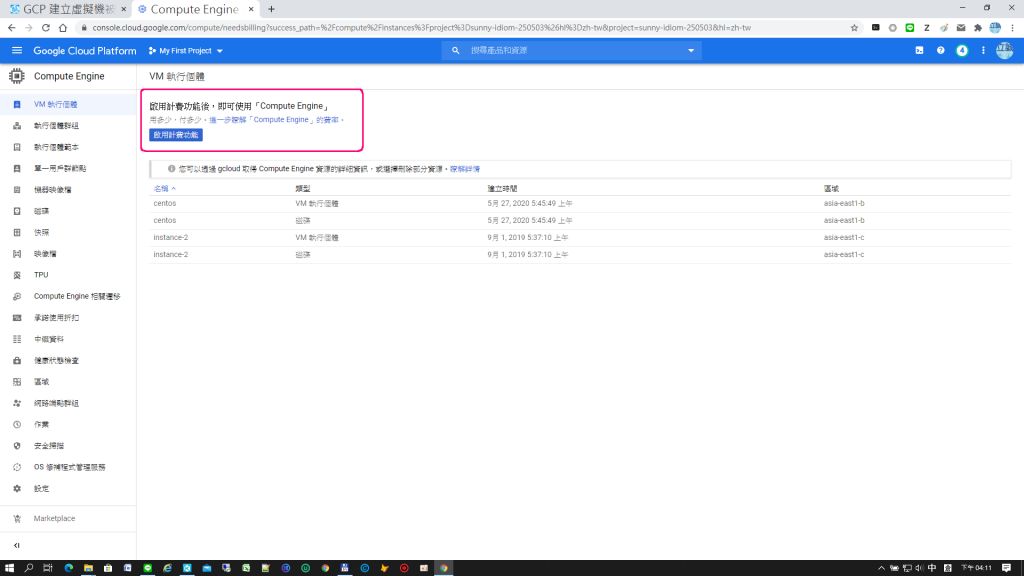Open the help question mark menu
The height and width of the screenshot is (576, 1024).
tap(940, 50)
